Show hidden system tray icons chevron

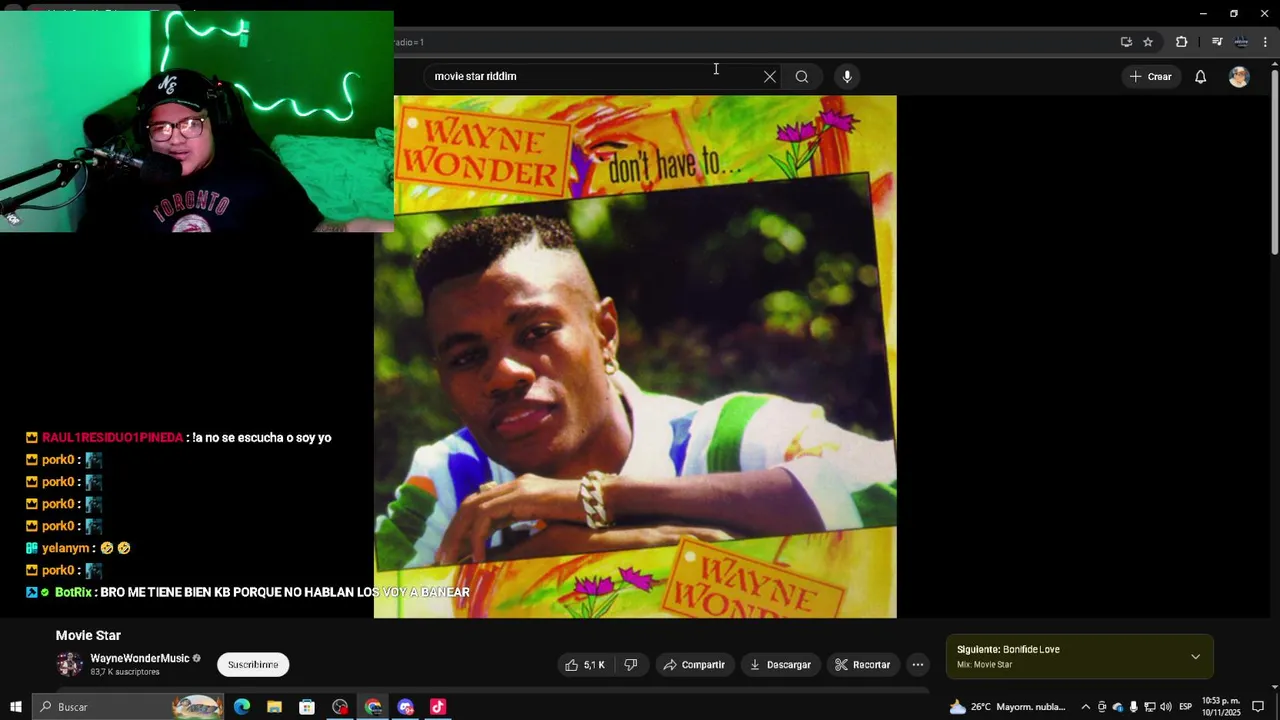click(1086, 707)
